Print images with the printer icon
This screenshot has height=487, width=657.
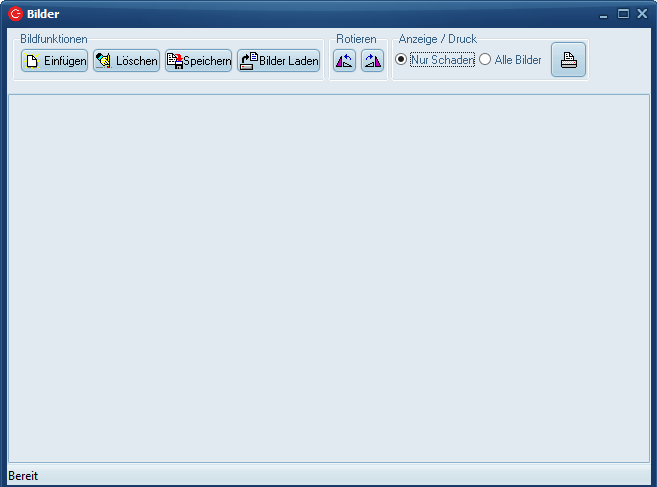pyautogui.click(x=568, y=60)
